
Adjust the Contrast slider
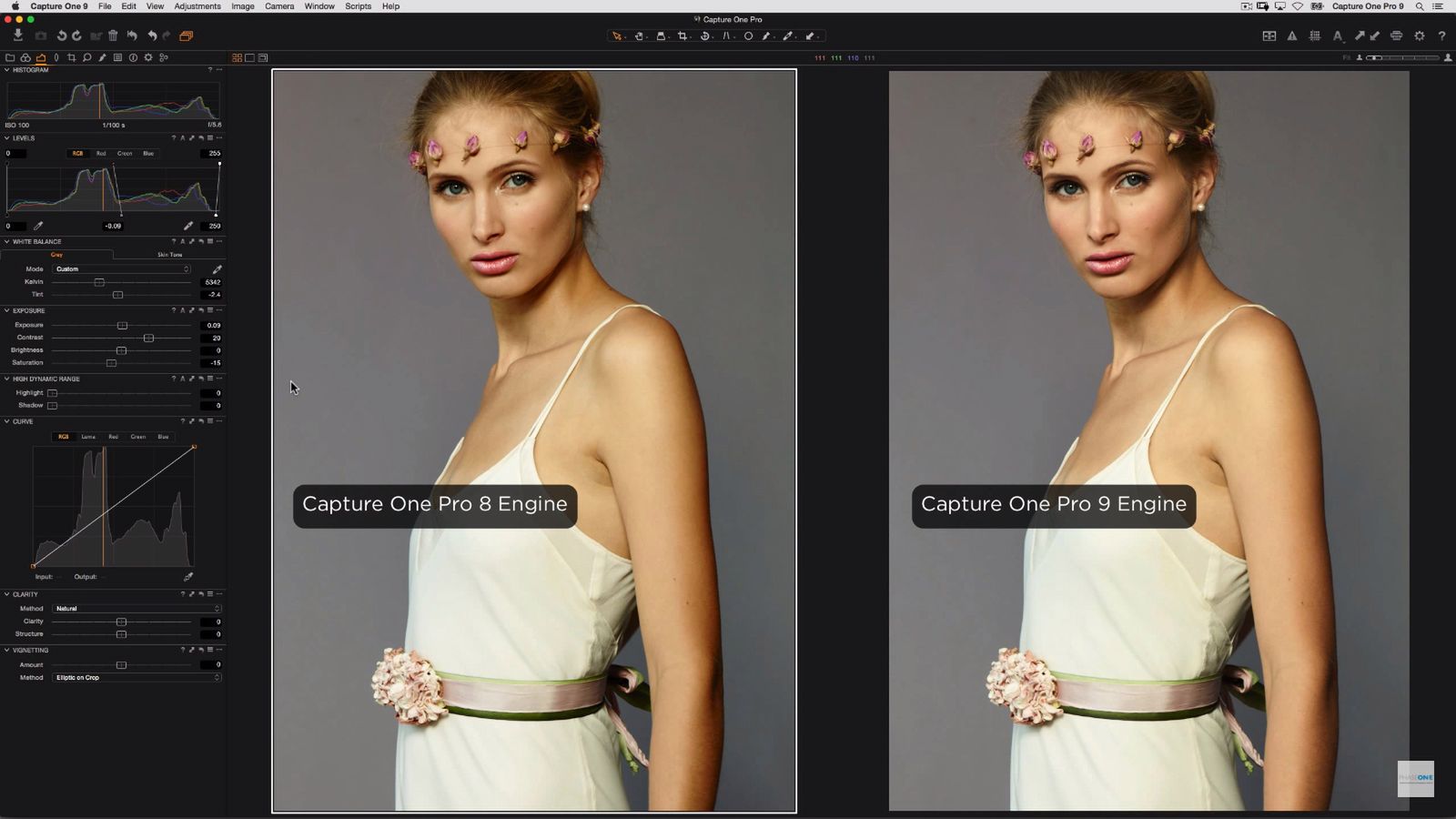(121, 338)
